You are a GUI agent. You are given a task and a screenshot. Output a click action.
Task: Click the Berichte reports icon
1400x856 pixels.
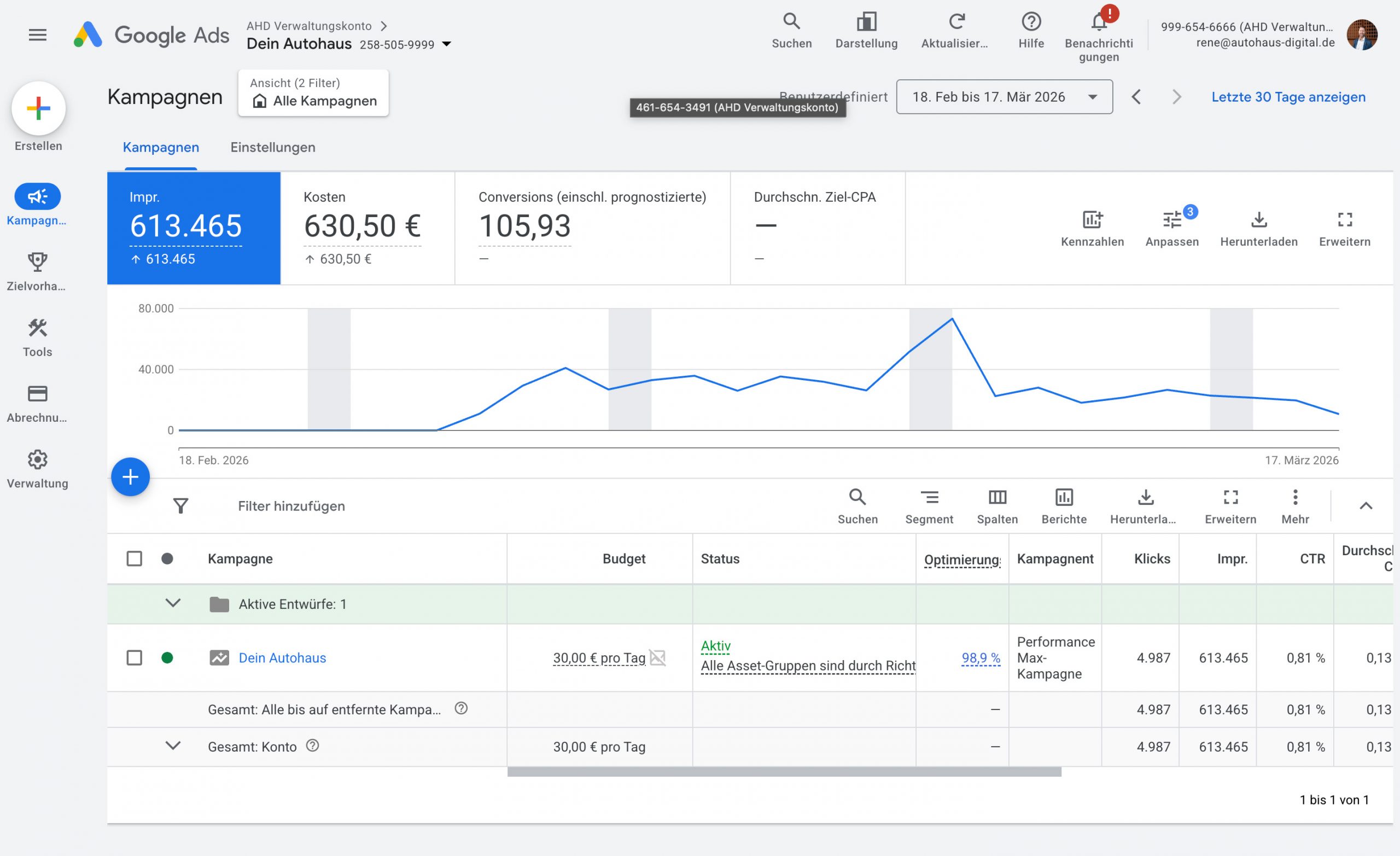point(1064,498)
